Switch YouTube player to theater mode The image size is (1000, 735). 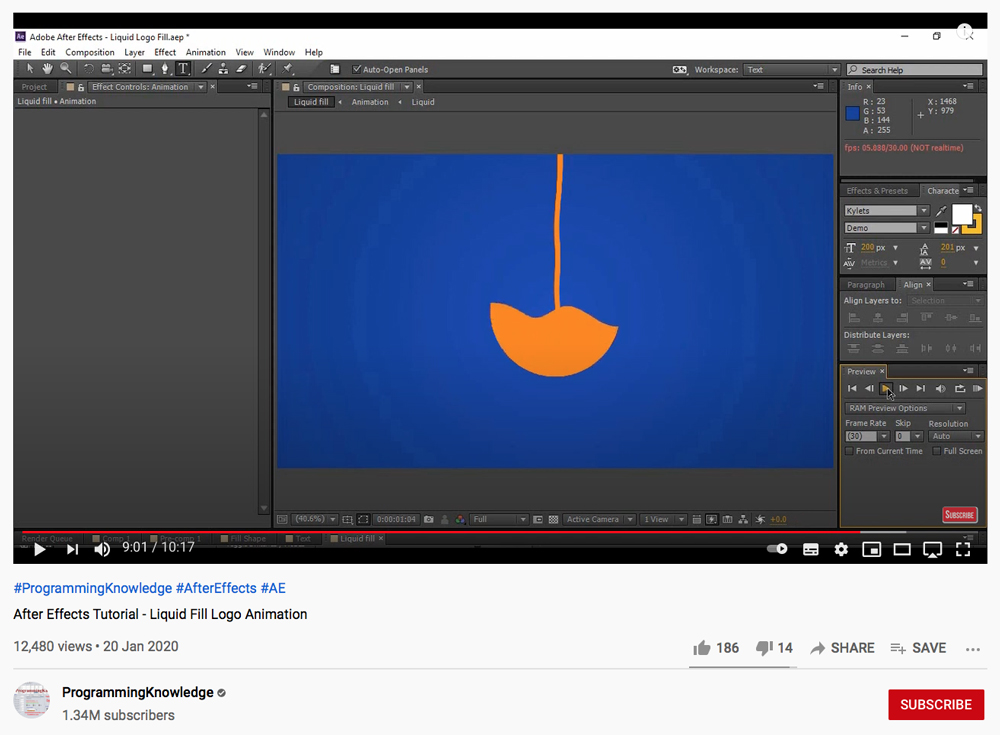(902, 549)
